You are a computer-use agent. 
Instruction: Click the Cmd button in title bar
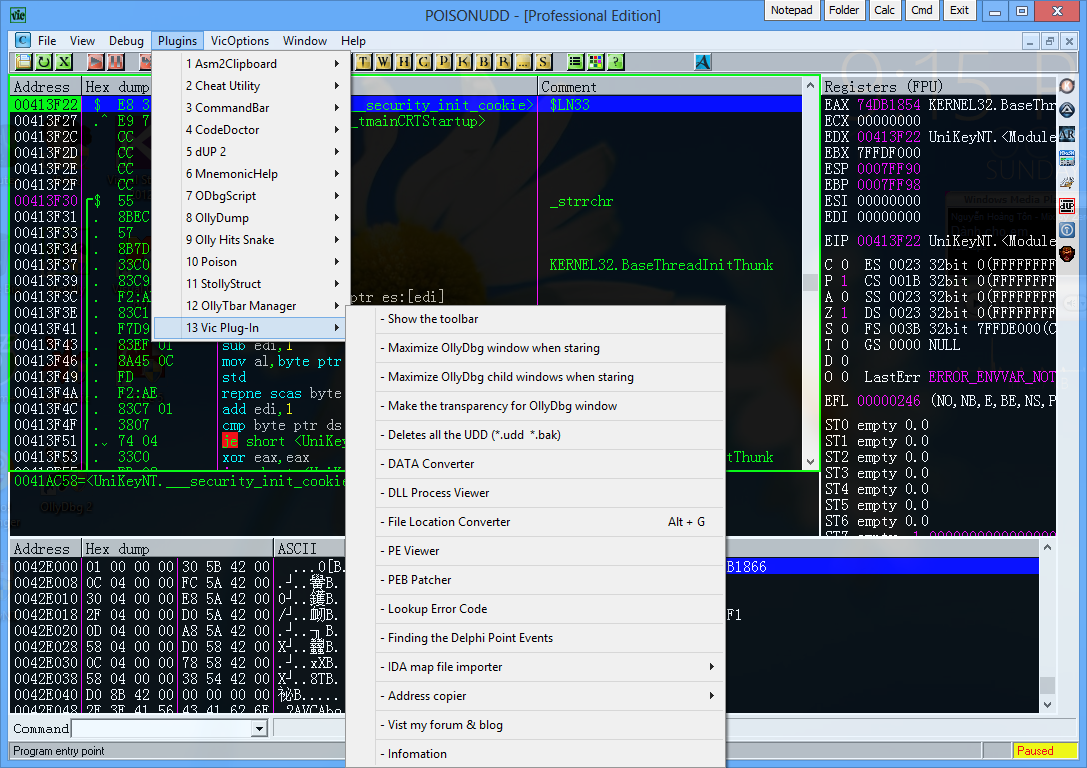tap(922, 10)
